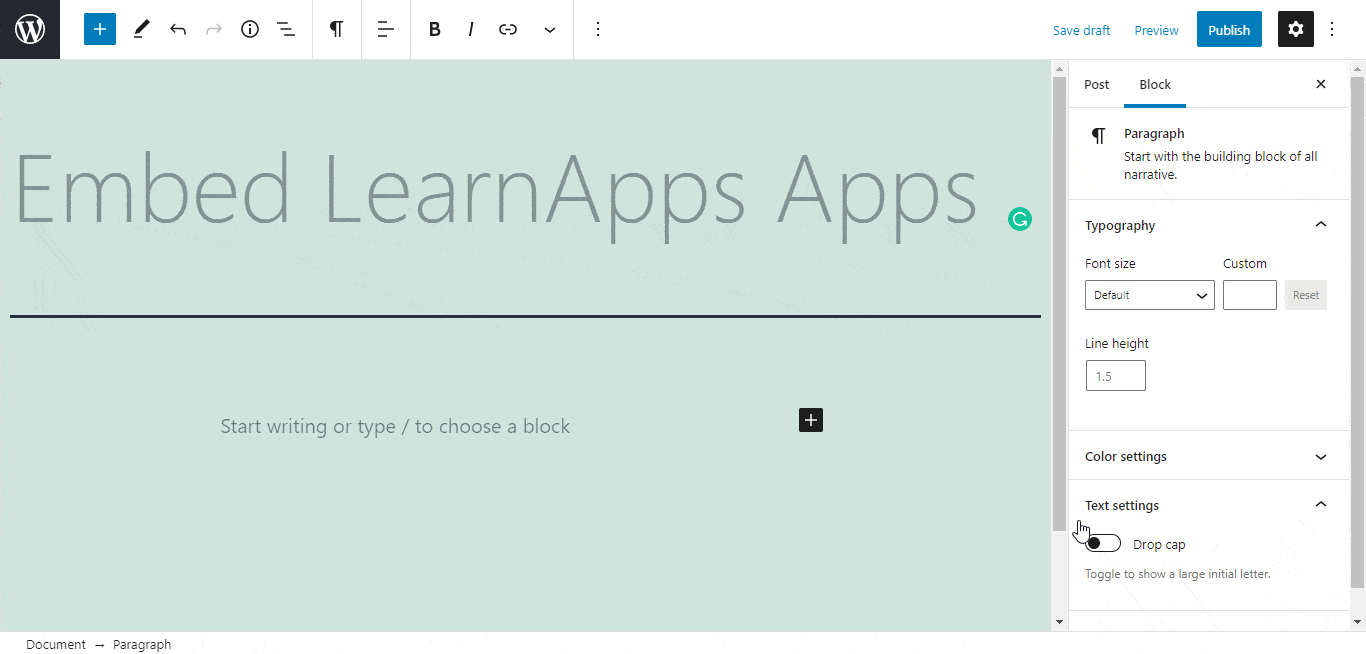This screenshot has width=1366, height=654.
Task: Select the pencil Tools icon
Action: [141, 29]
